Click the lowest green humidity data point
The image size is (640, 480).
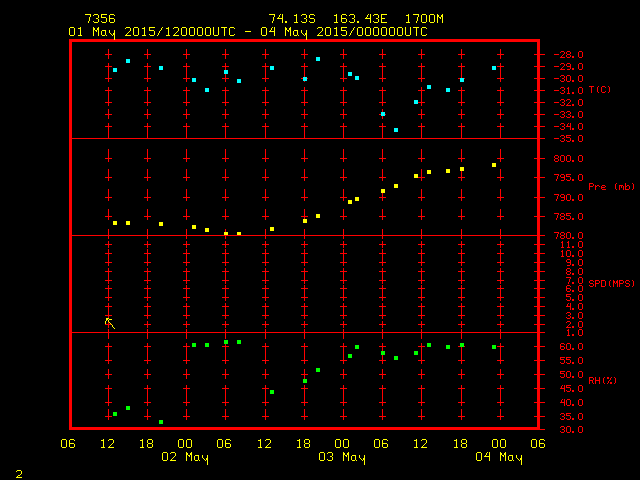[161, 422]
